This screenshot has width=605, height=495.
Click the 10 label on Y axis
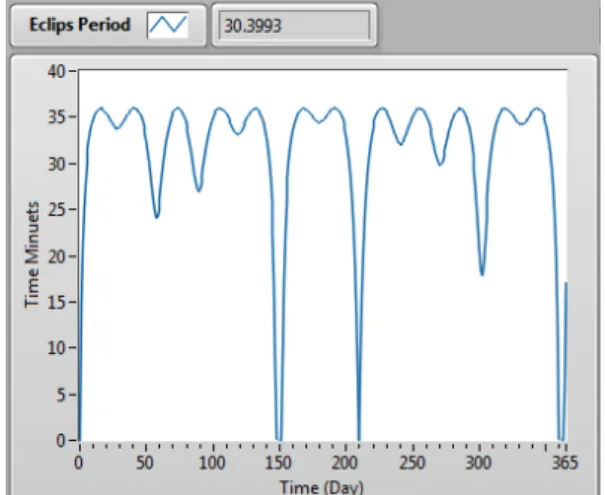click(57, 348)
